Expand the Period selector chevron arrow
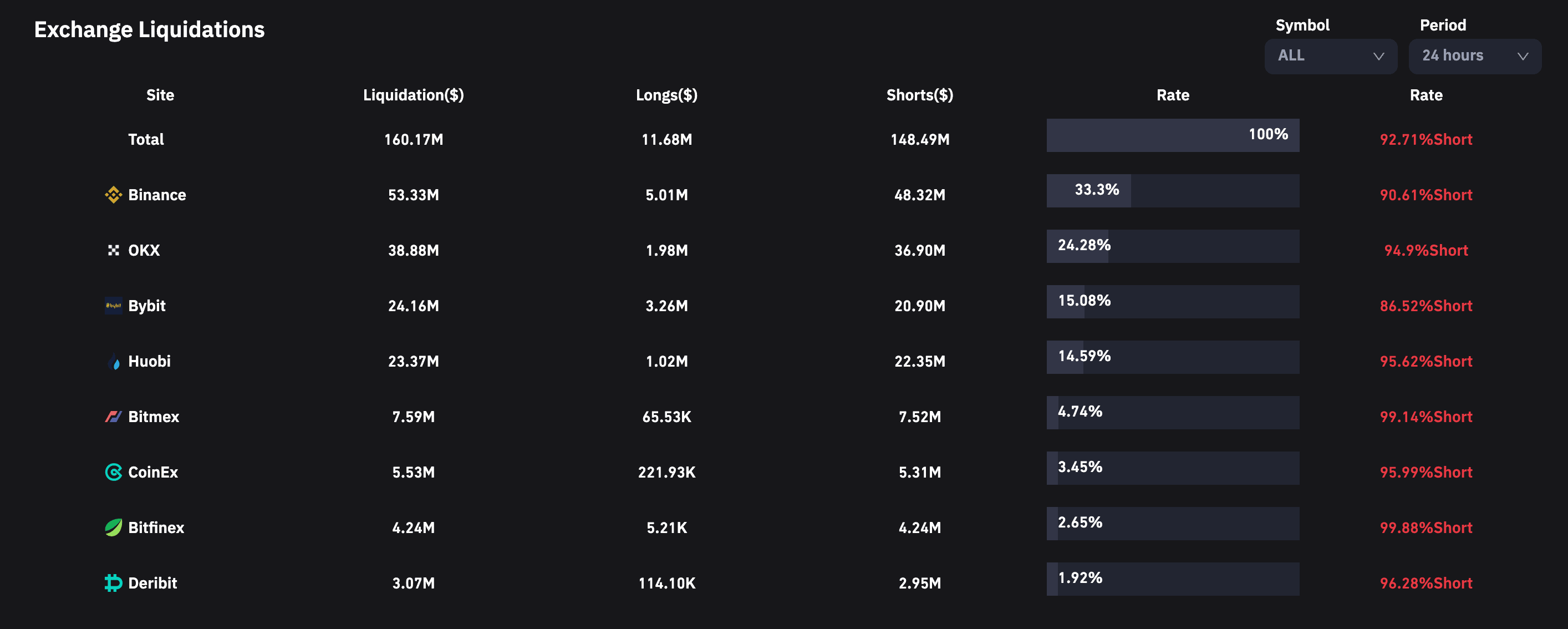The image size is (1568, 629). click(1523, 57)
